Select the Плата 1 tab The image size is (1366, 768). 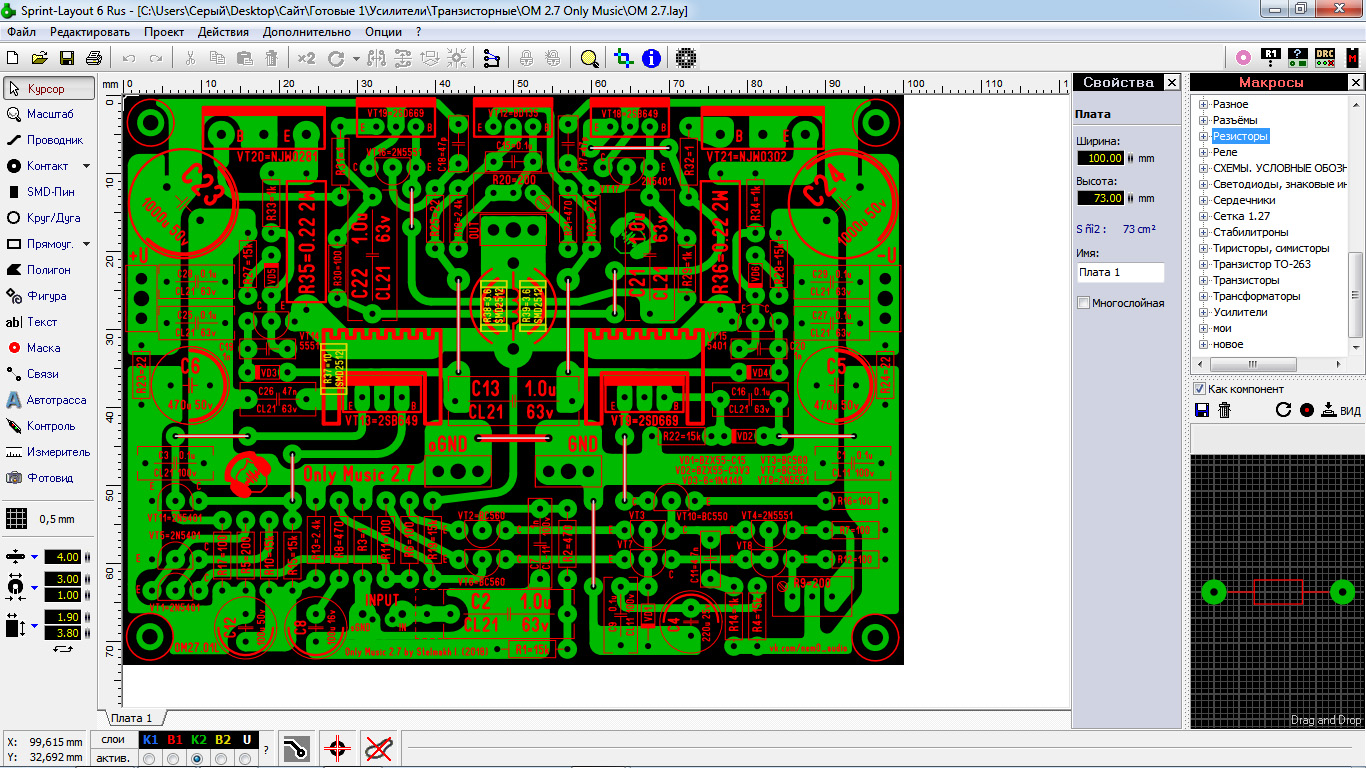[131, 717]
